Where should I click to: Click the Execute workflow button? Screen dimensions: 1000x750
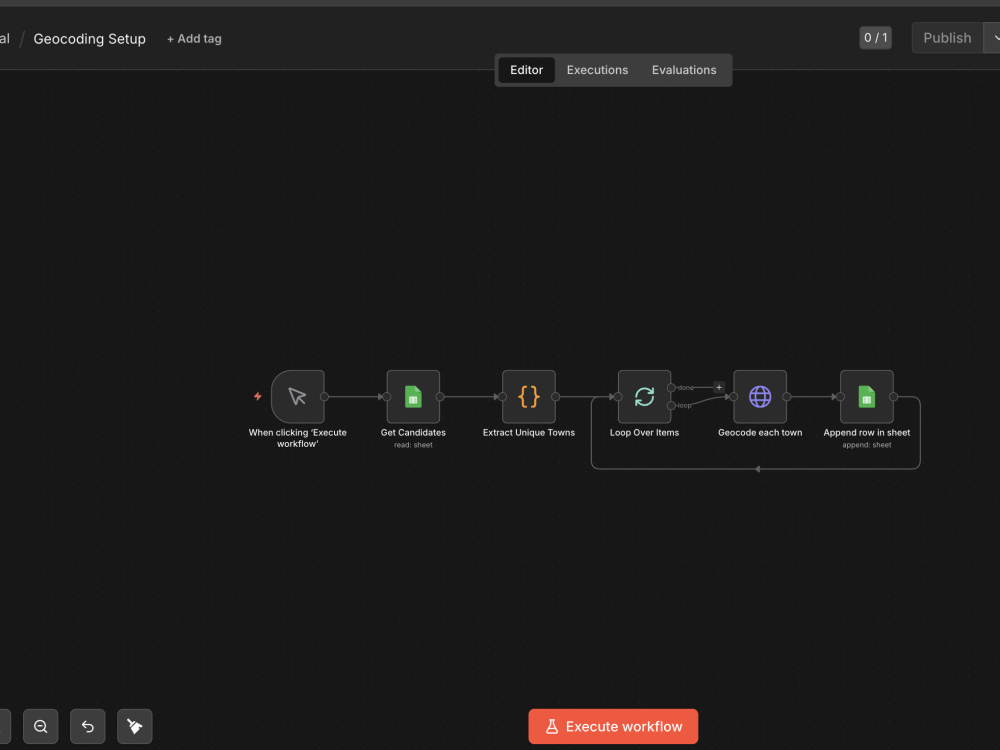[x=613, y=726]
